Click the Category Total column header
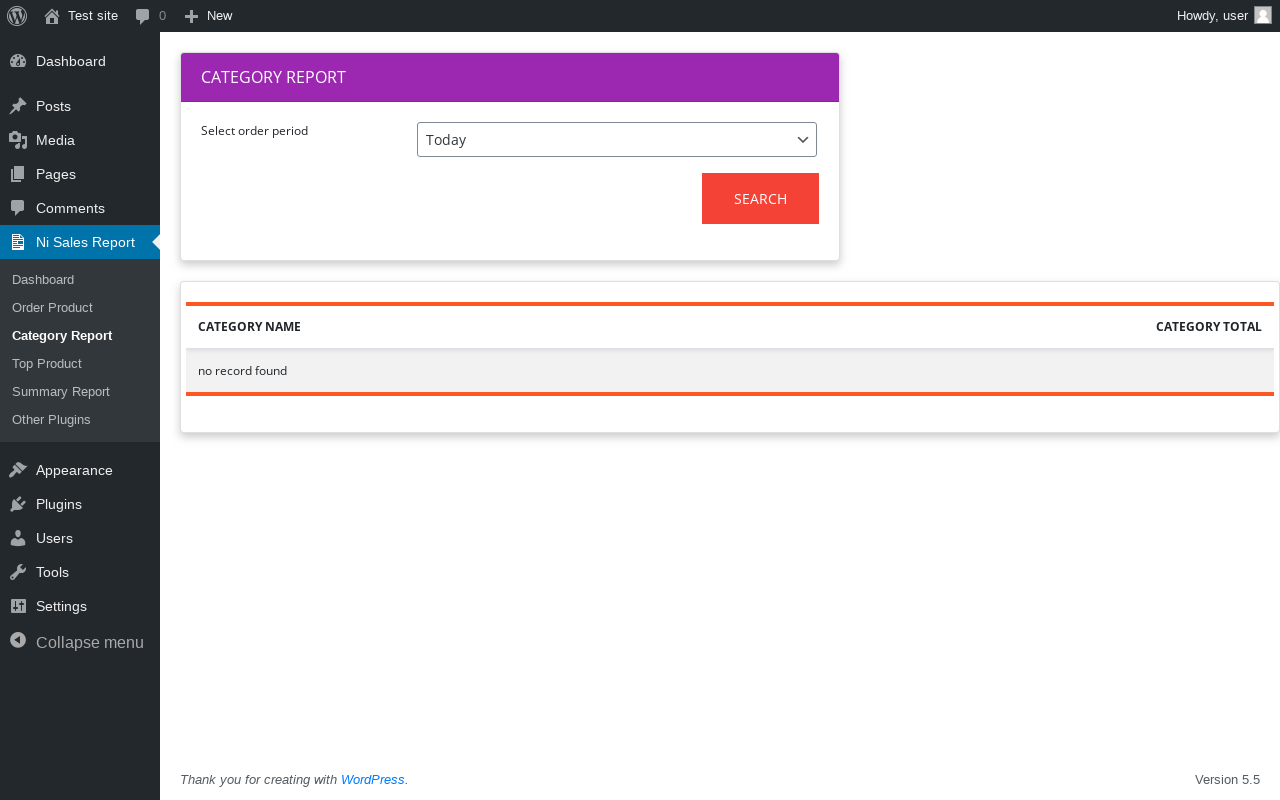 click(1208, 327)
